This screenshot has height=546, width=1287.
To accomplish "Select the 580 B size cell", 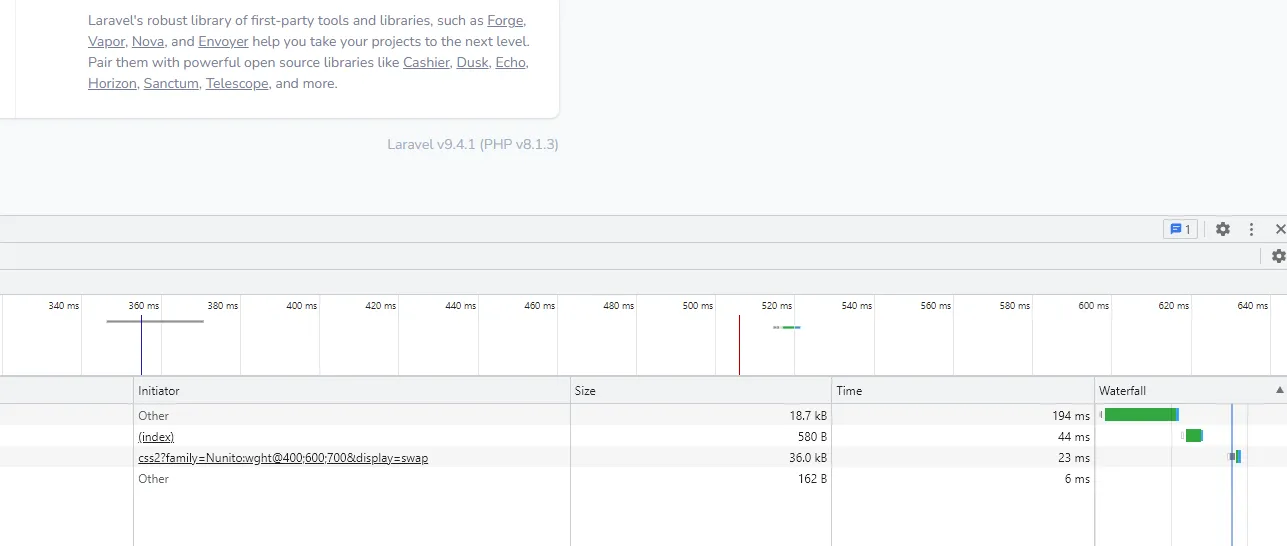I will (x=701, y=436).
